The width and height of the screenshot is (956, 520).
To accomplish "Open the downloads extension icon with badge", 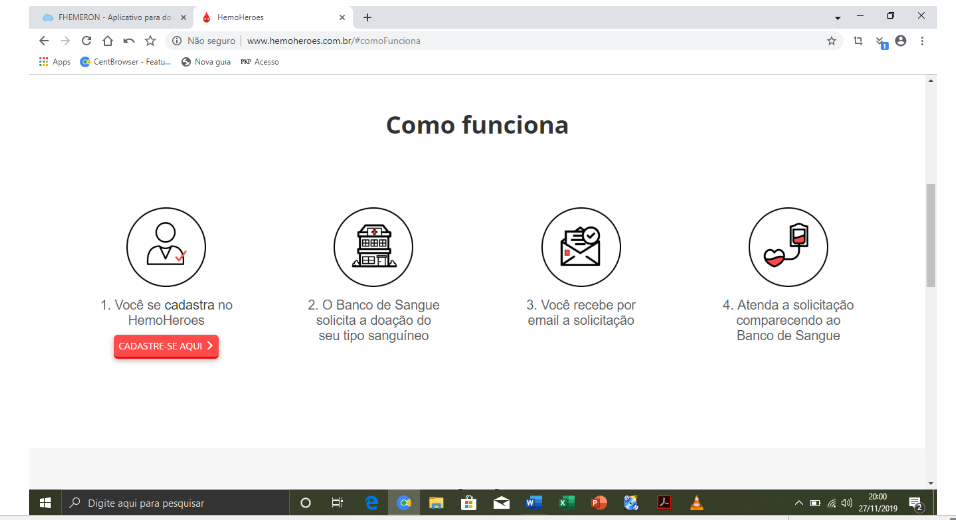I will tap(880, 41).
